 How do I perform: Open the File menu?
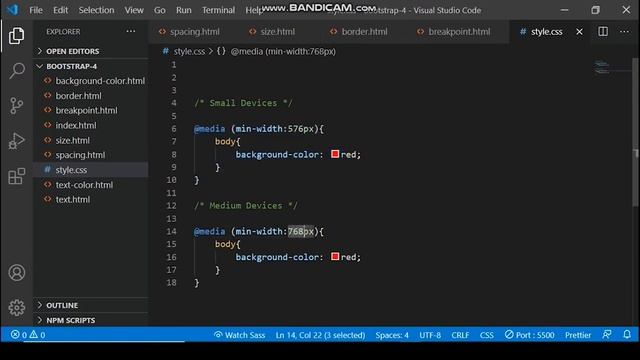pos(36,10)
